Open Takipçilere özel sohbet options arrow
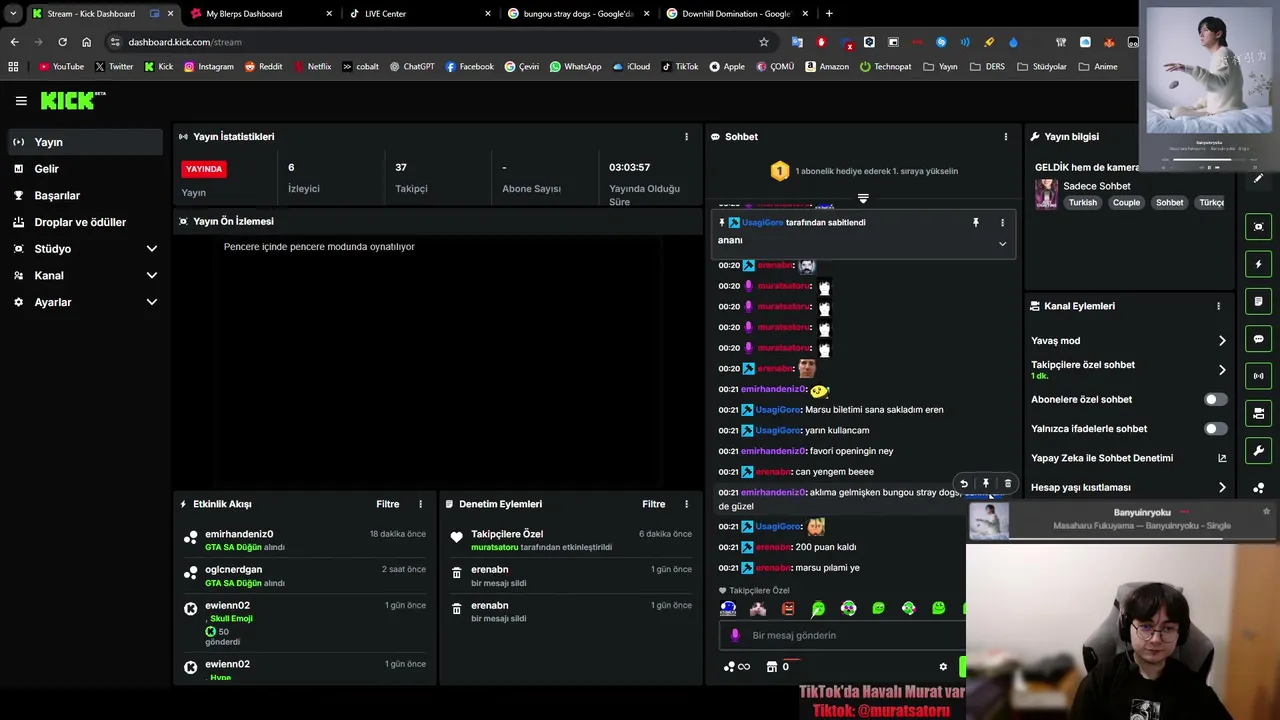The height and width of the screenshot is (720, 1280). pyautogui.click(x=1222, y=370)
